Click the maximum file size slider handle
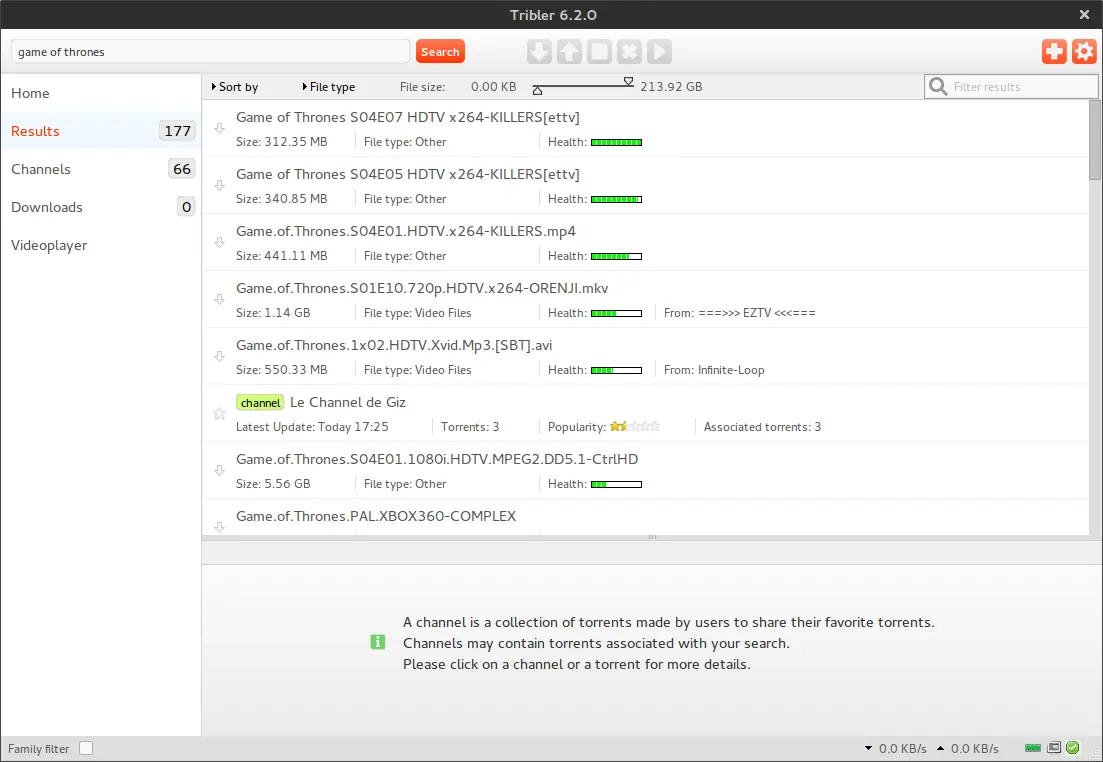The width and height of the screenshot is (1103, 762). tap(628, 82)
